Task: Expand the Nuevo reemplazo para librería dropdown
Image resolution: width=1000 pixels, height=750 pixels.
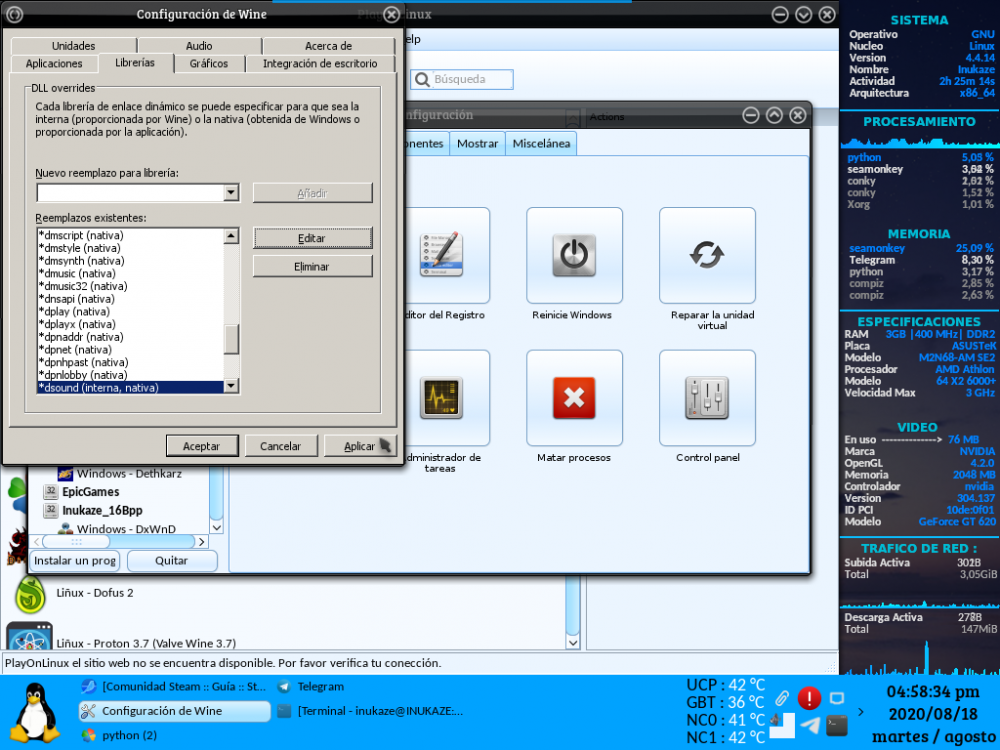Action: tap(231, 193)
